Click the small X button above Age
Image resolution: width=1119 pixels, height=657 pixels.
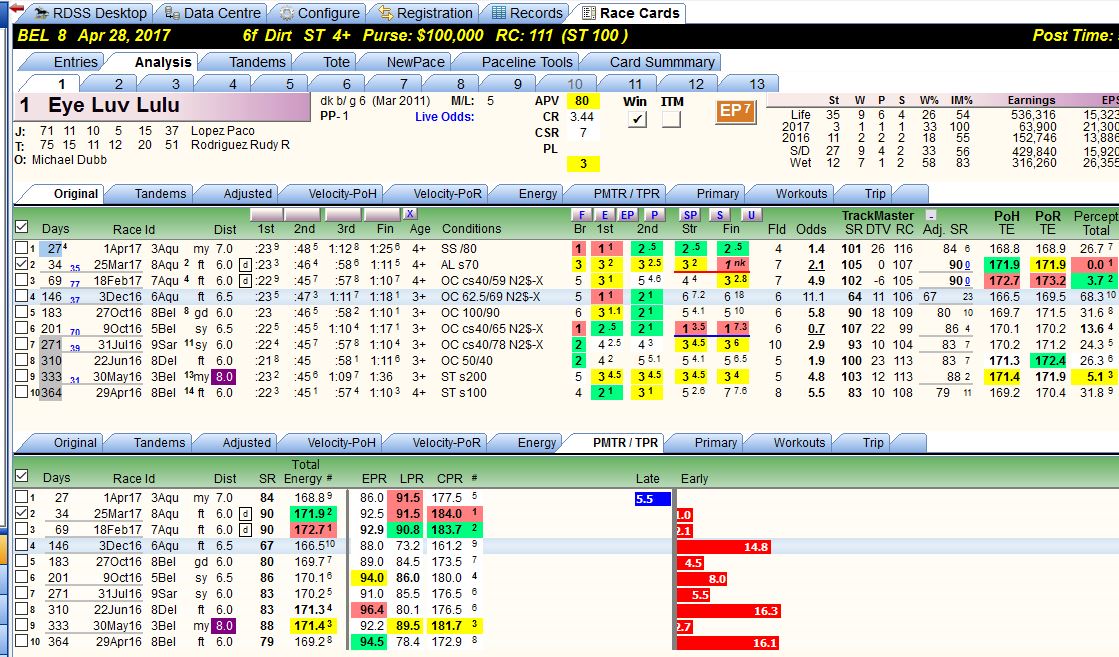point(410,214)
